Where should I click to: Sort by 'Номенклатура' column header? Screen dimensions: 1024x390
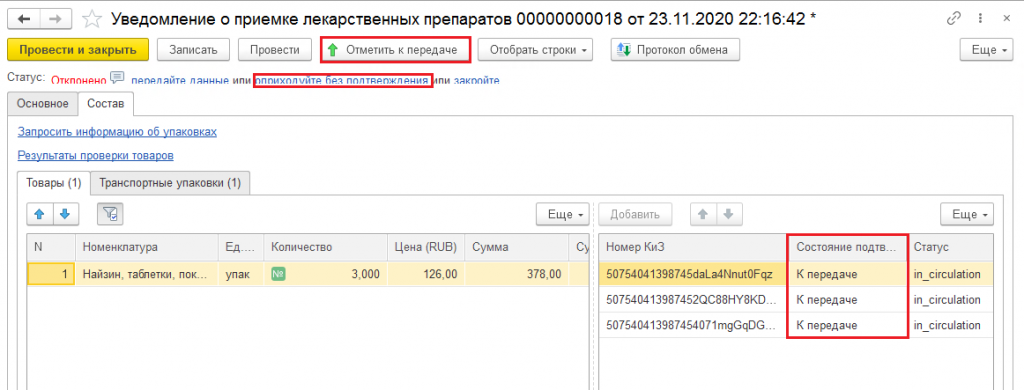[x=146, y=247]
